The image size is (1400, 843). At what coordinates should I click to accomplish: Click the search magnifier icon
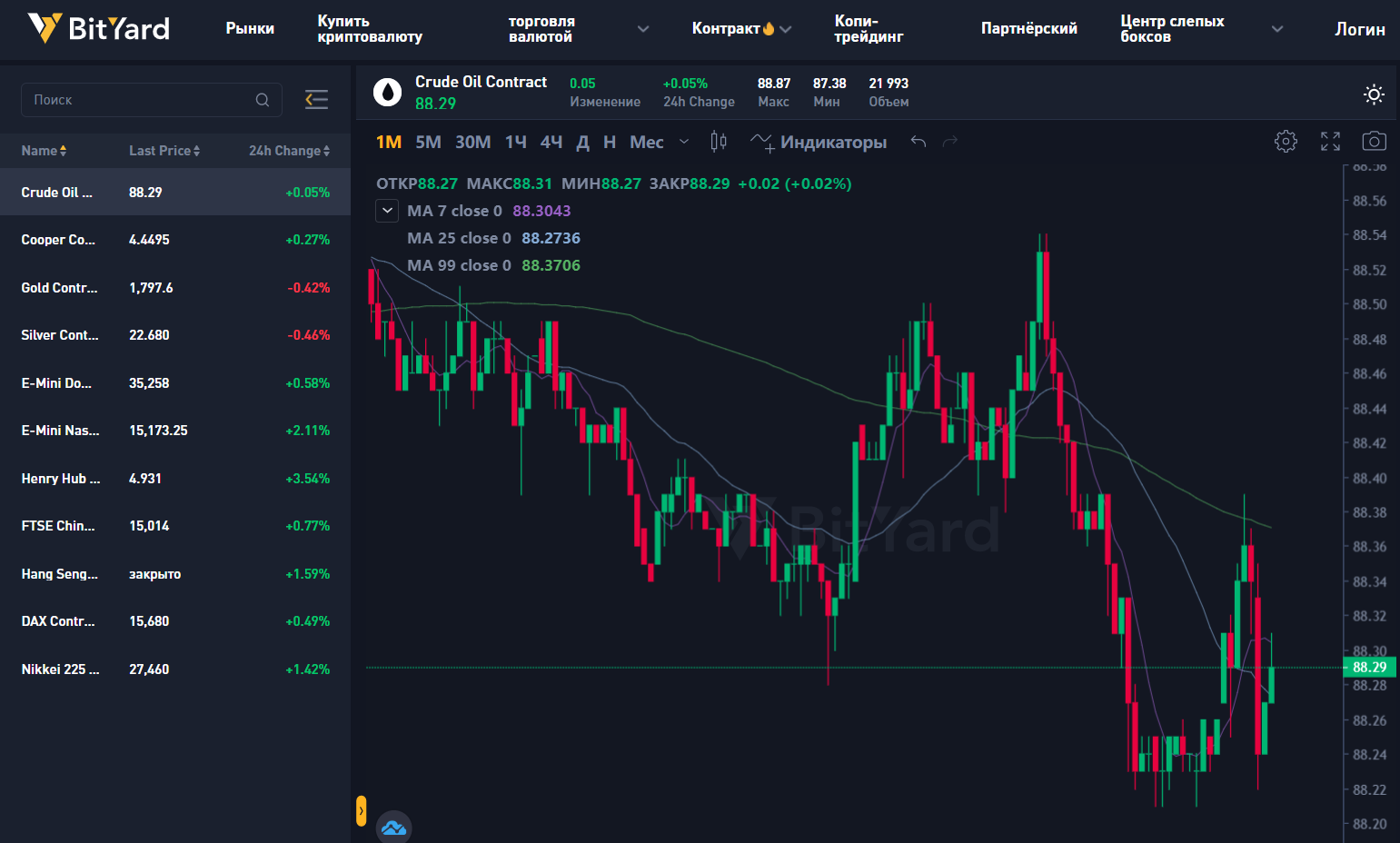click(263, 100)
